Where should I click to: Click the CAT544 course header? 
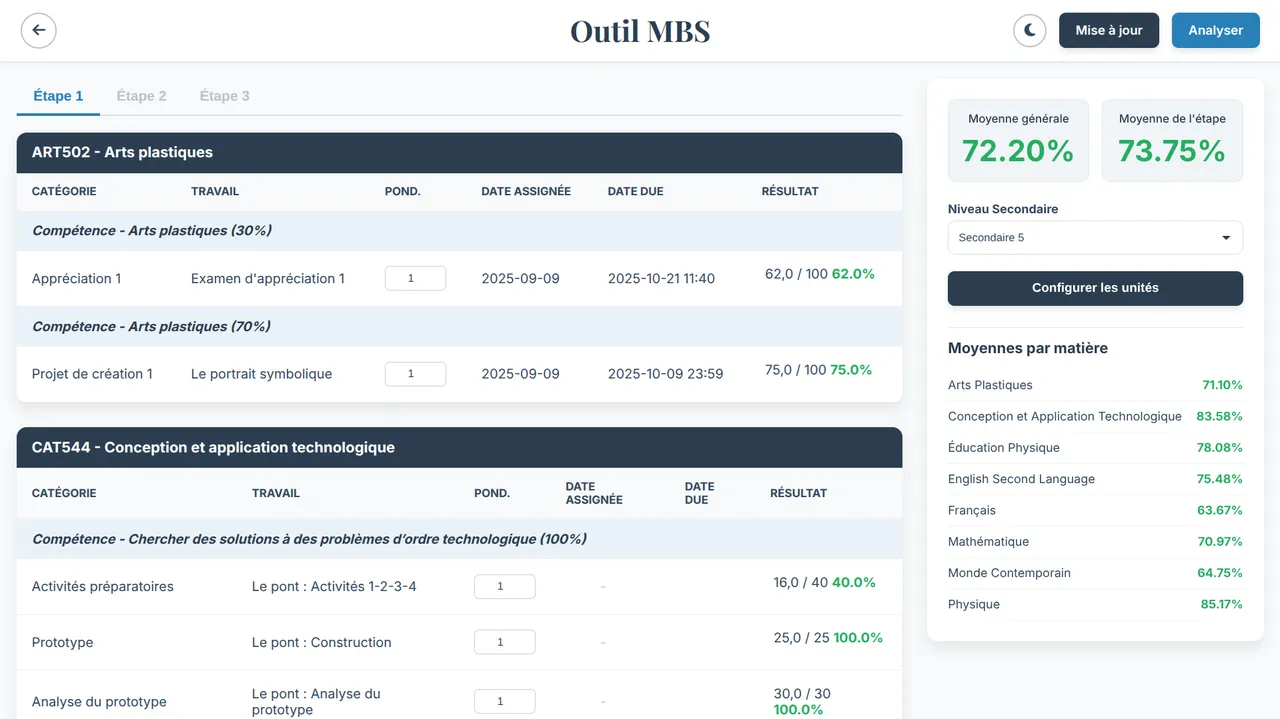click(459, 448)
